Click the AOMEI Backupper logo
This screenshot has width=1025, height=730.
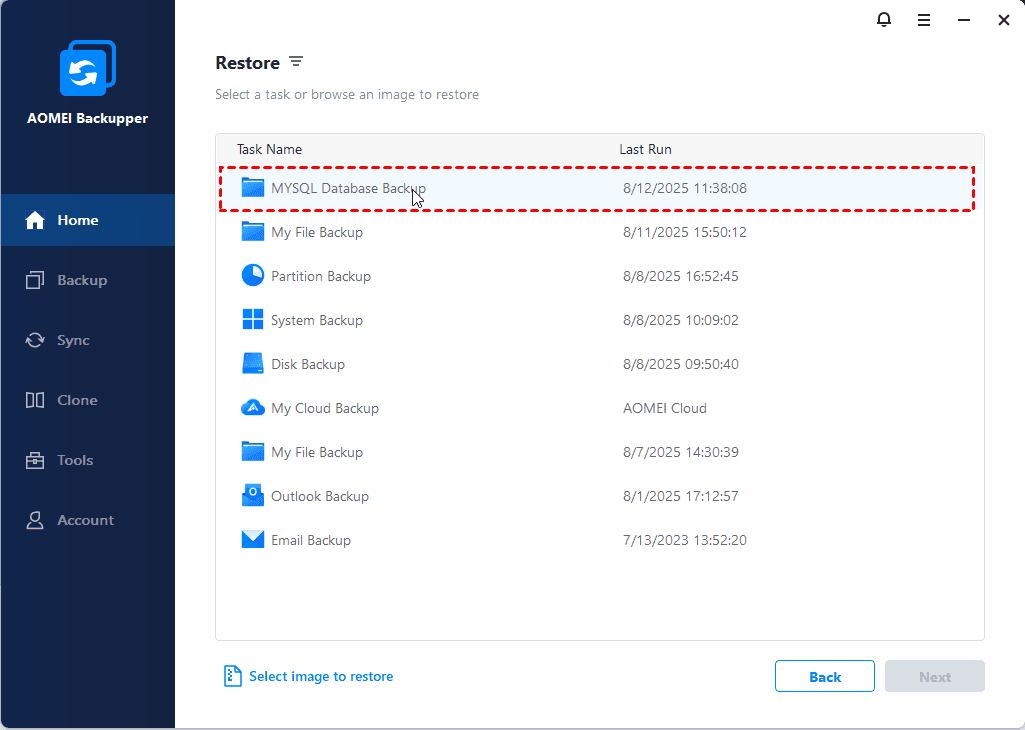coord(87,71)
